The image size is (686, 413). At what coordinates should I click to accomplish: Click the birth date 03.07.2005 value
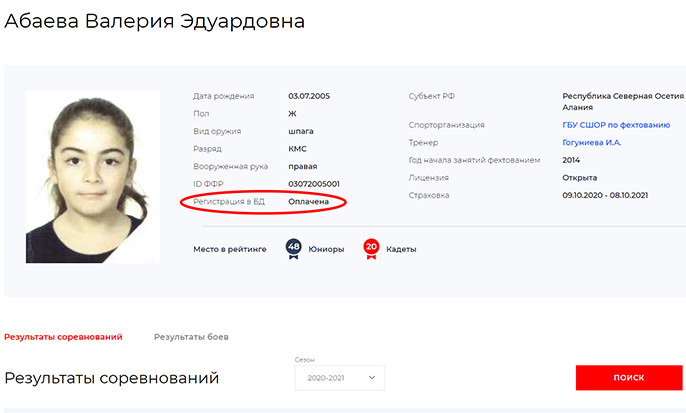pos(309,96)
